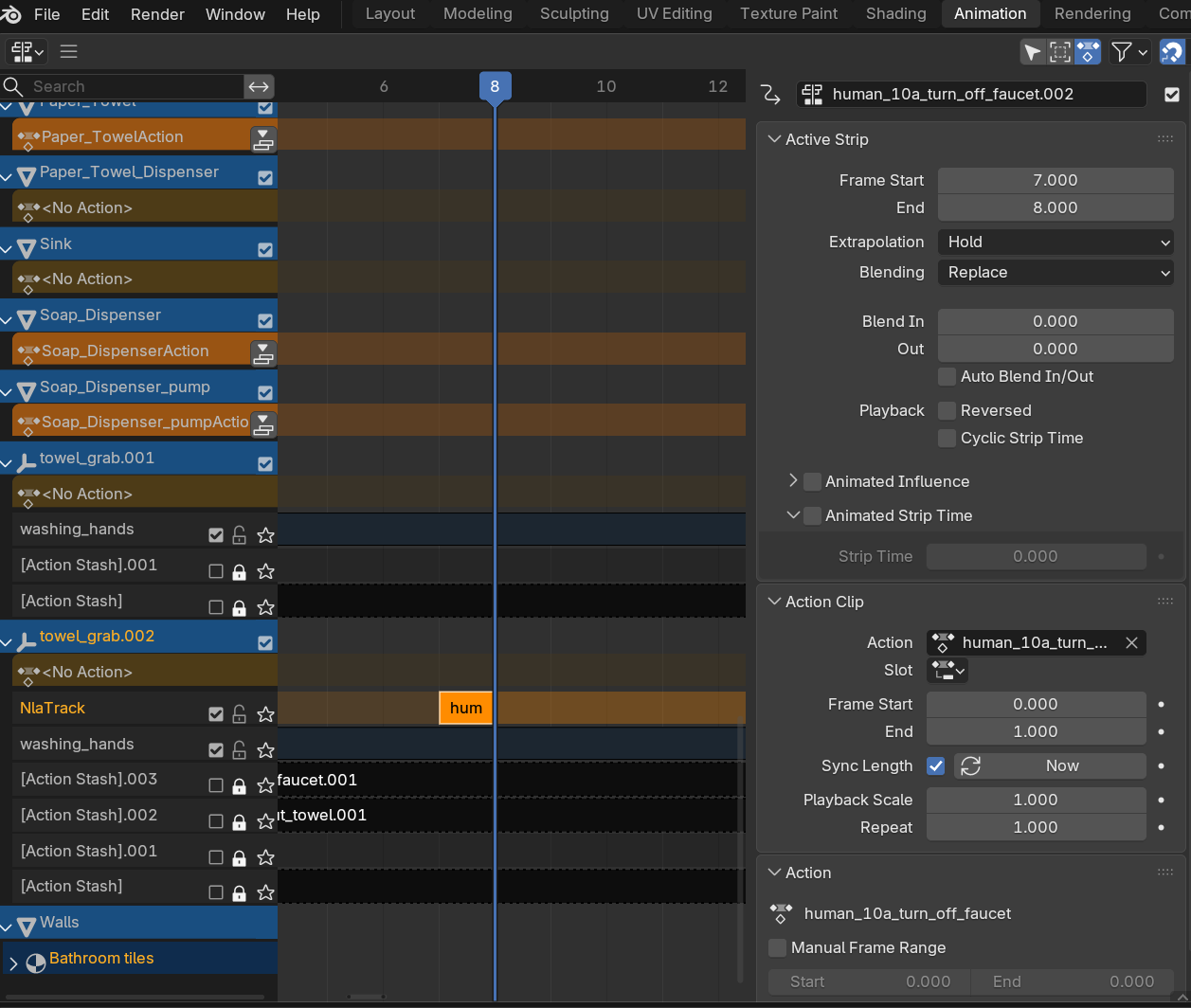
Task: Expand the Bathroom tiles row
Action: click(13, 963)
